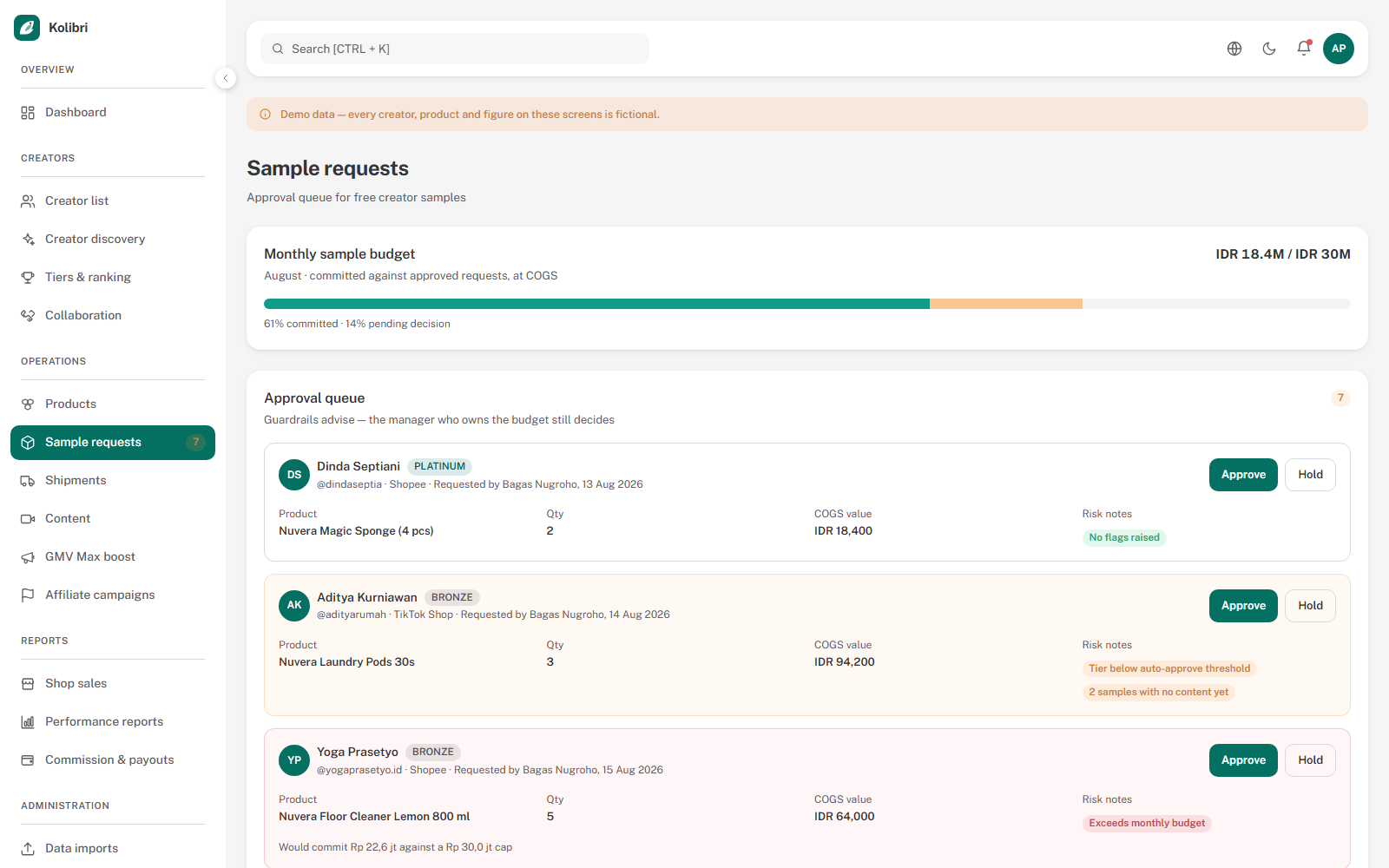1389x868 pixels.
Task: Click the GMV Max boost megaphone icon
Action: [x=28, y=557]
